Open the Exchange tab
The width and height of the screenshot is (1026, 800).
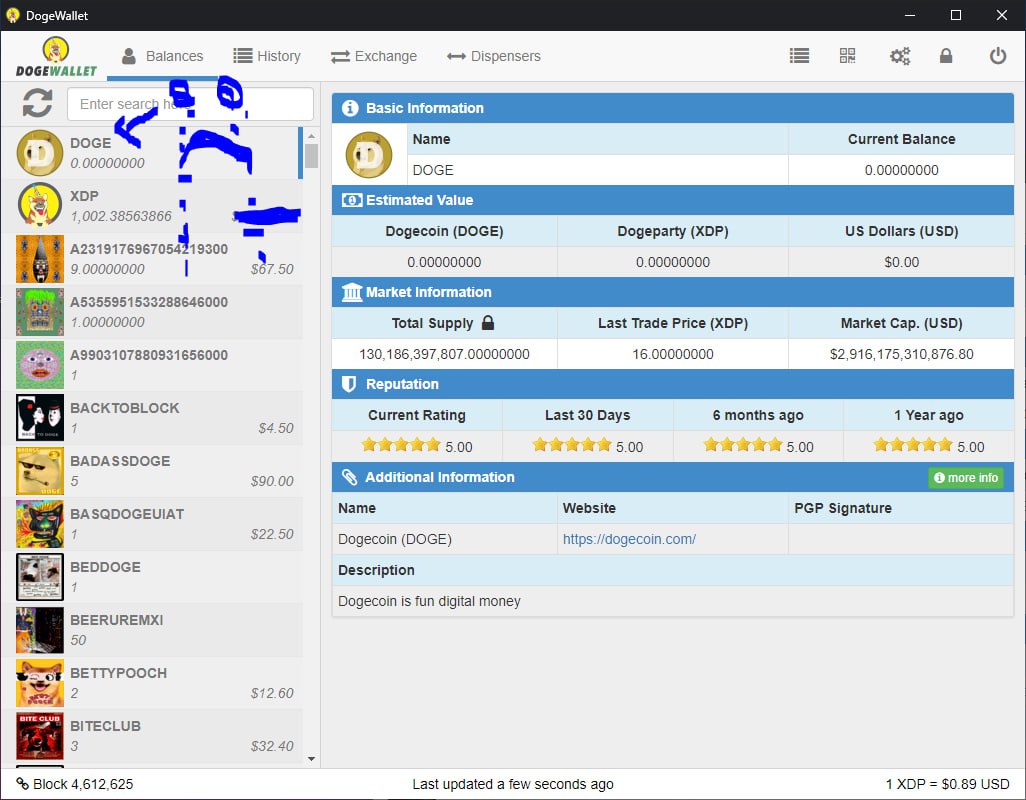tap(374, 56)
